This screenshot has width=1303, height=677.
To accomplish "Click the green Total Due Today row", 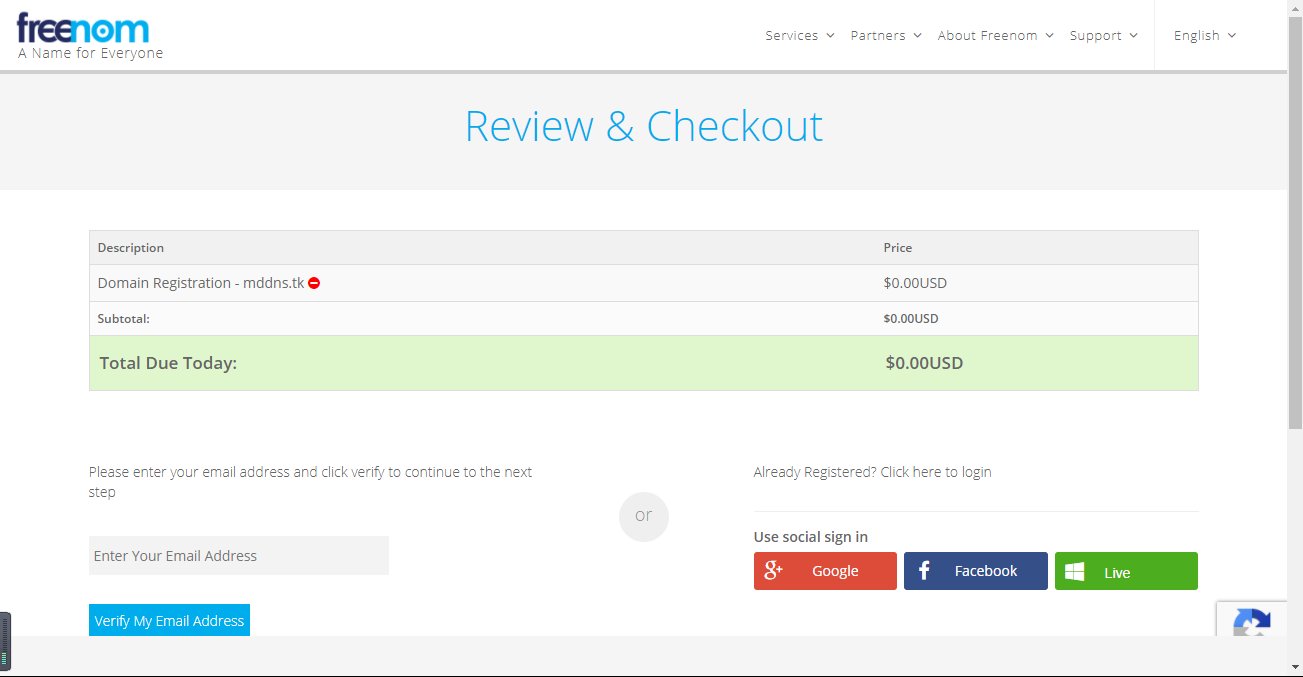I will tap(643, 363).
